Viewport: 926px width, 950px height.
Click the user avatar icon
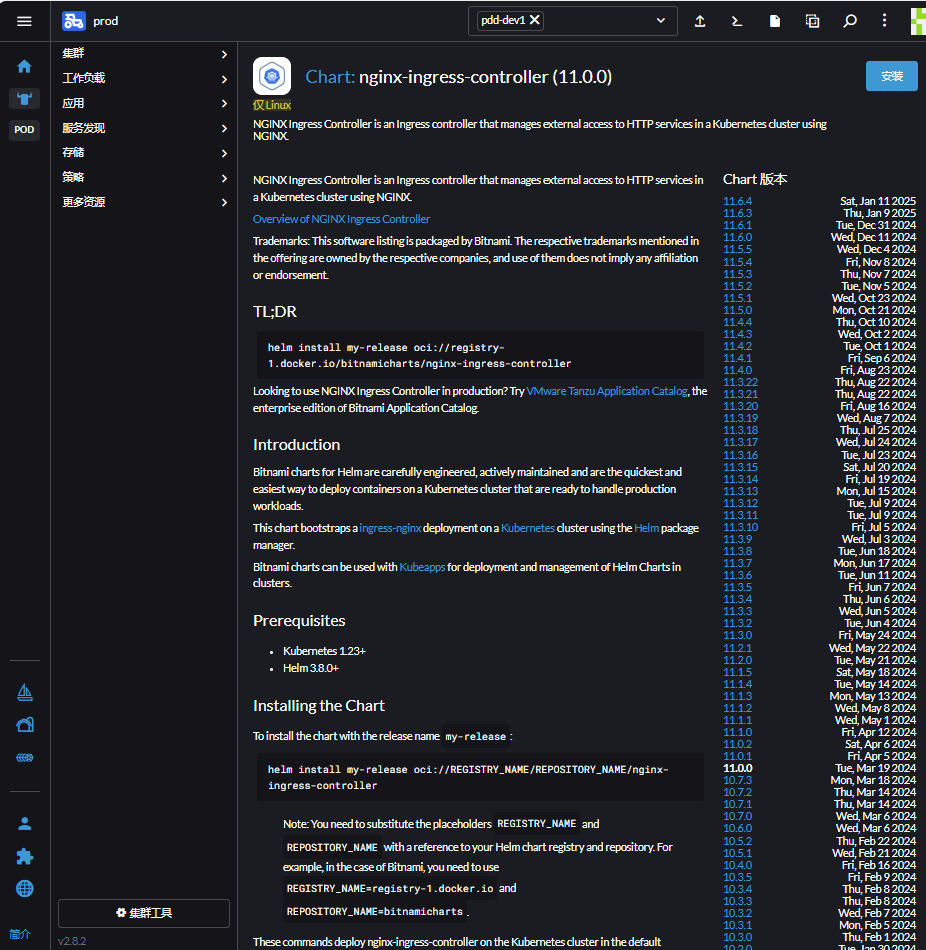[918, 21]
